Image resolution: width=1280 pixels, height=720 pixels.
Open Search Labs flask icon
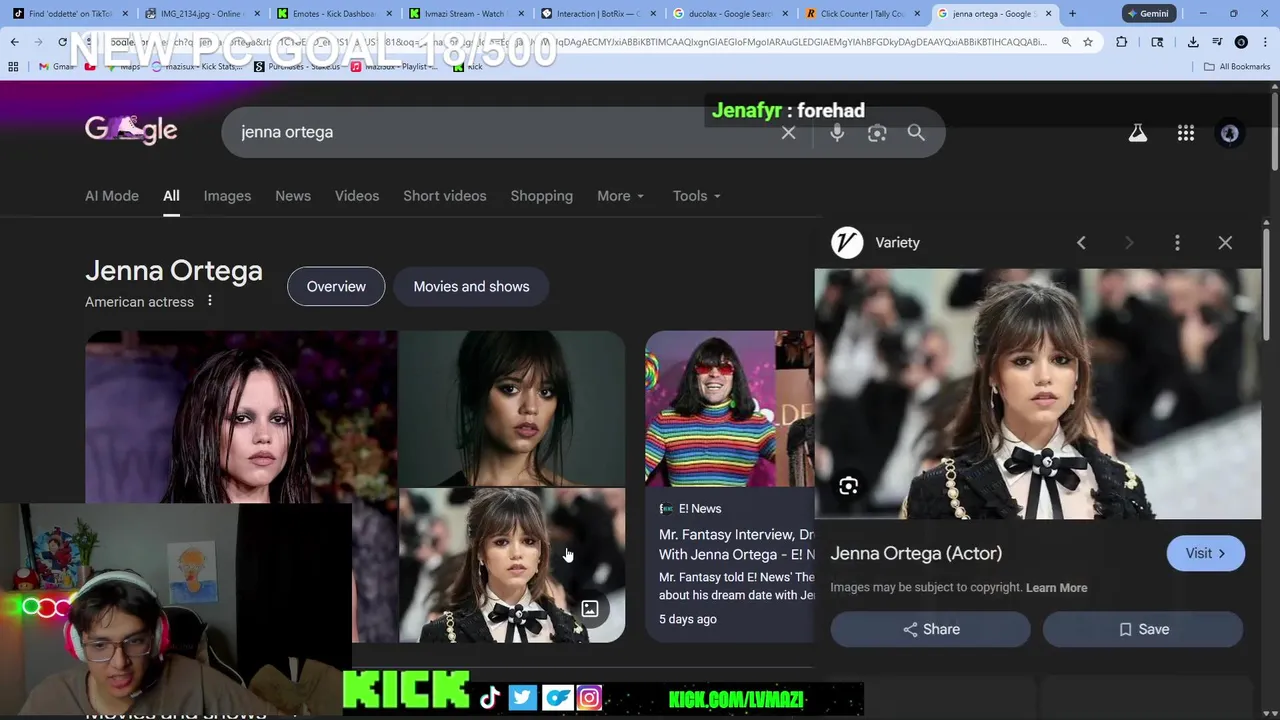point(1138,133)
